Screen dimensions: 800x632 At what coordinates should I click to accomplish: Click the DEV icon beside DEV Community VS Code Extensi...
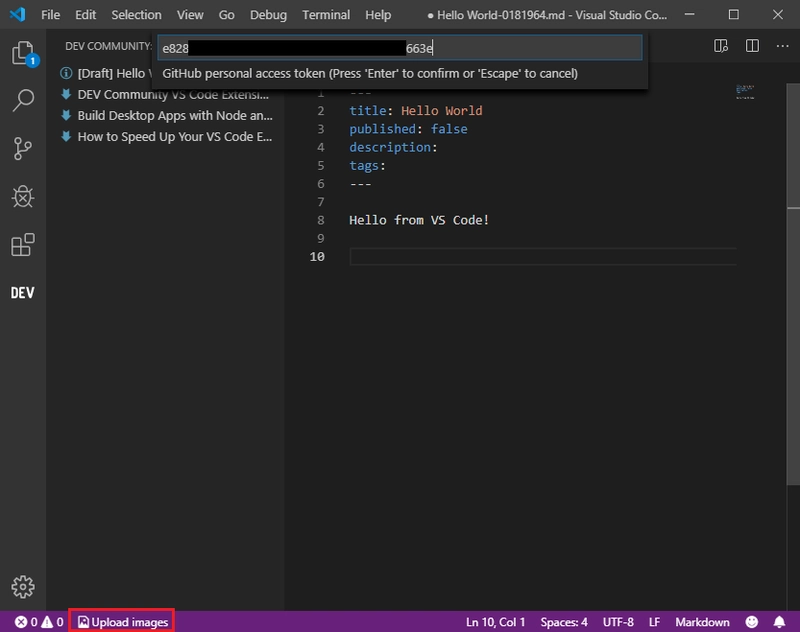66,94
